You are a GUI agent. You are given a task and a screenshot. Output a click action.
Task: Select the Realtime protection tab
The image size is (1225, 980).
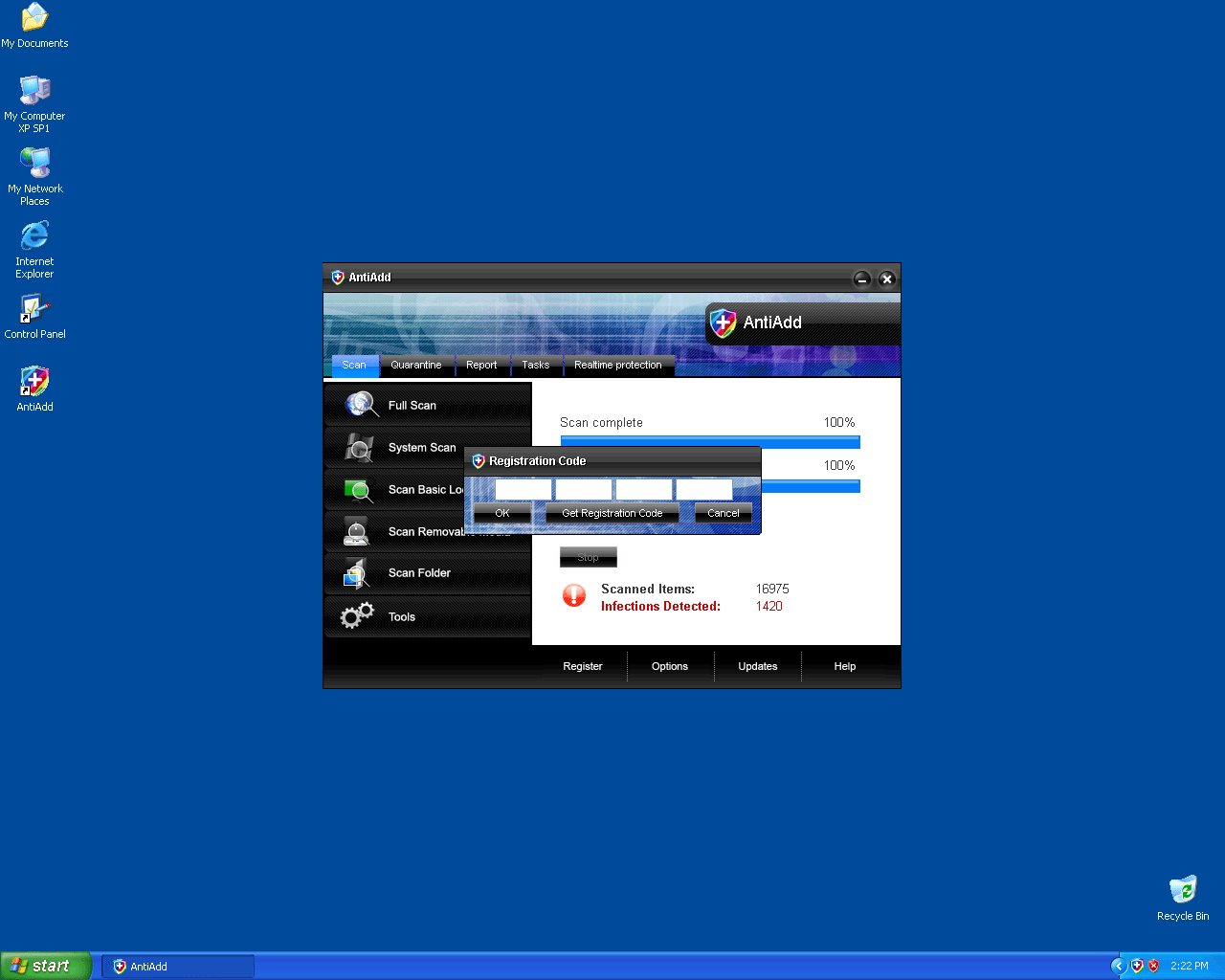click(617, 365)
